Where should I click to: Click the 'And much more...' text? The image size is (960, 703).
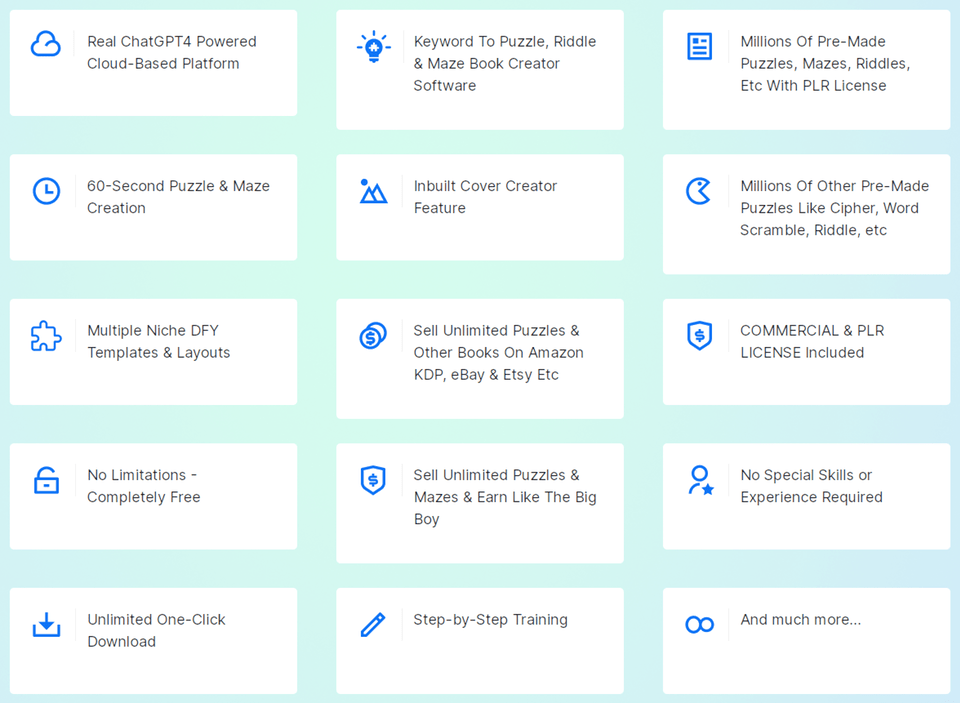coord(800,620)
